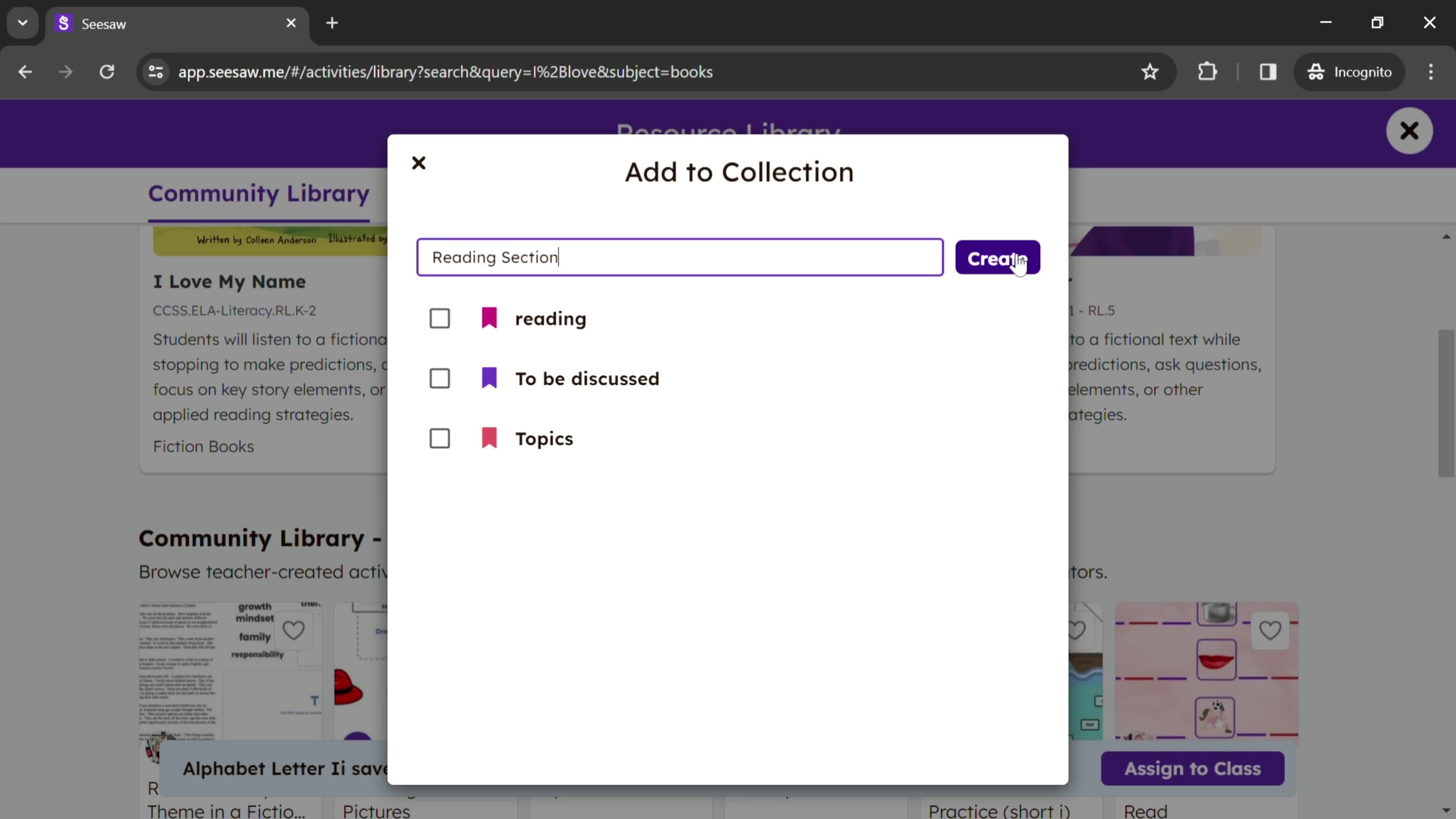Viewport: 1456px width, 819px height.
Task: Click the bookmark icon in the browser toolbar
Action: pos(1152,71)
